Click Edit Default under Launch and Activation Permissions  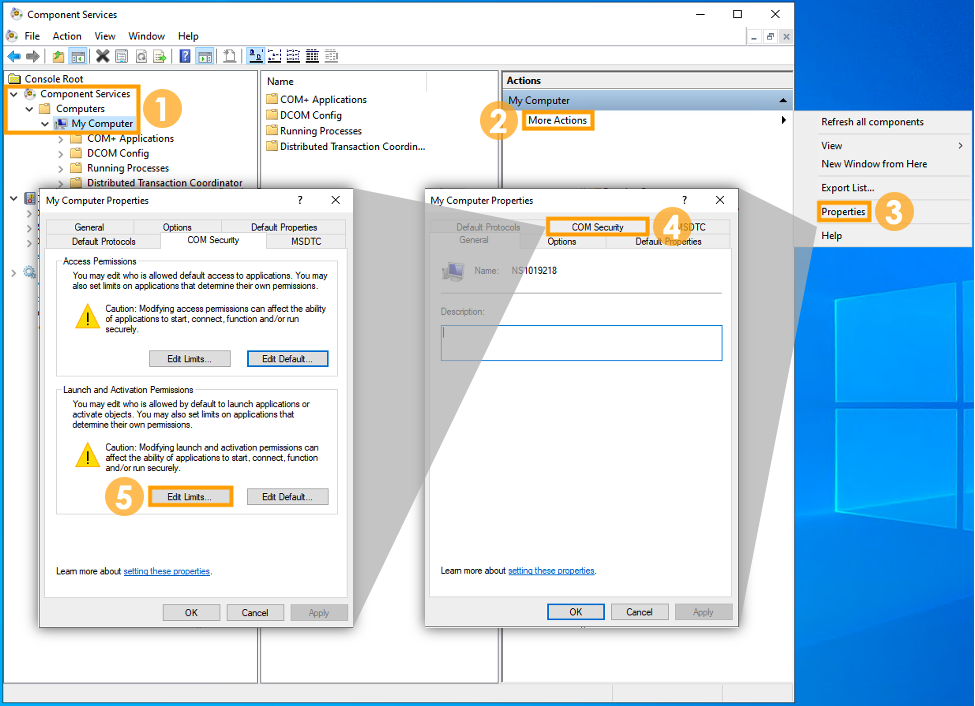tap(287, 497)
